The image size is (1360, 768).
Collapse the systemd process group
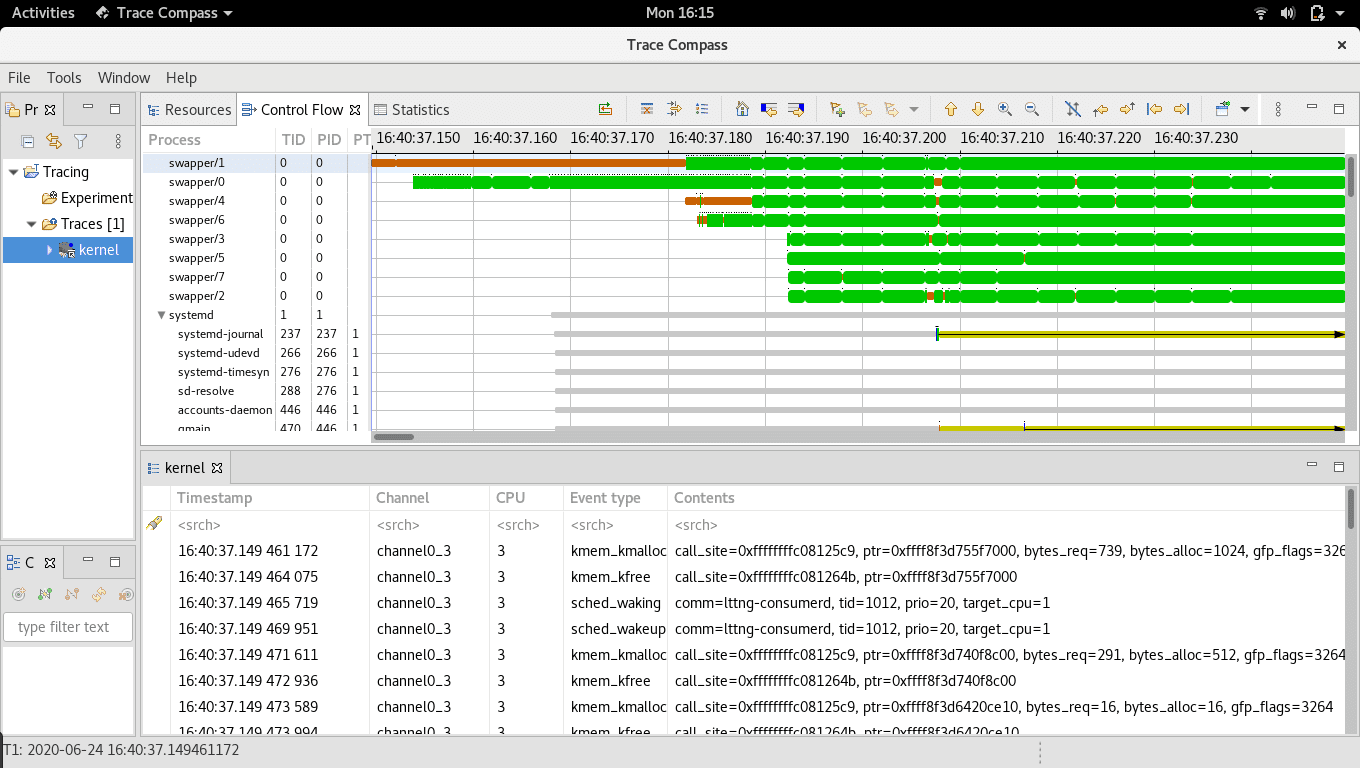point(161,315)
